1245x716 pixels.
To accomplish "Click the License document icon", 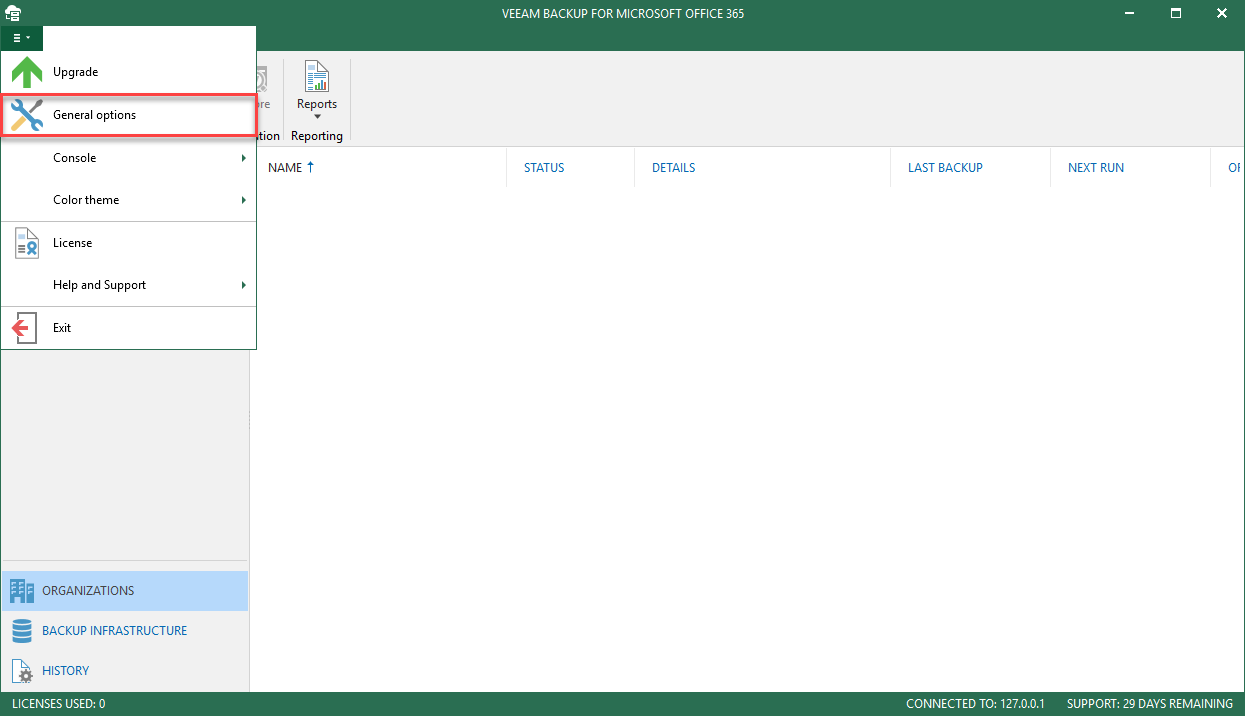I will point(27,243).
